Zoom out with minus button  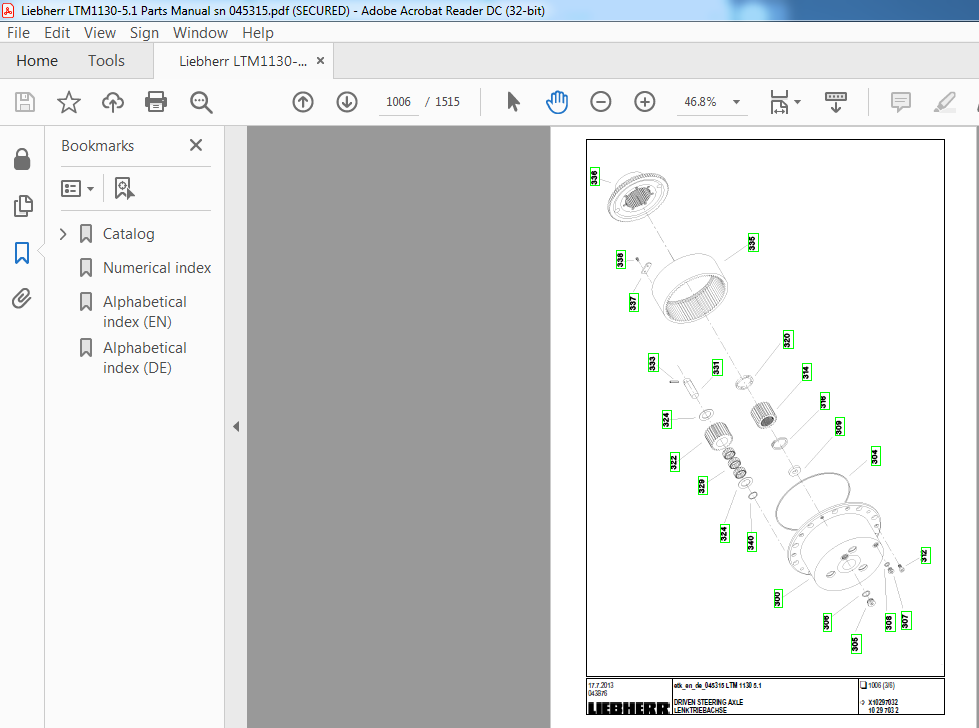601,102
